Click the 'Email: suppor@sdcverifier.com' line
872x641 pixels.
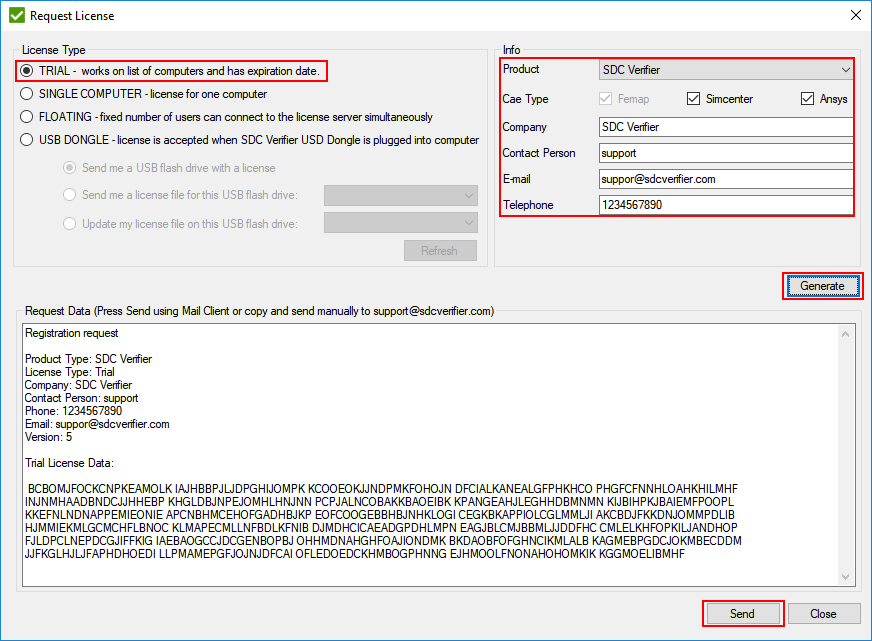[97, 424]
